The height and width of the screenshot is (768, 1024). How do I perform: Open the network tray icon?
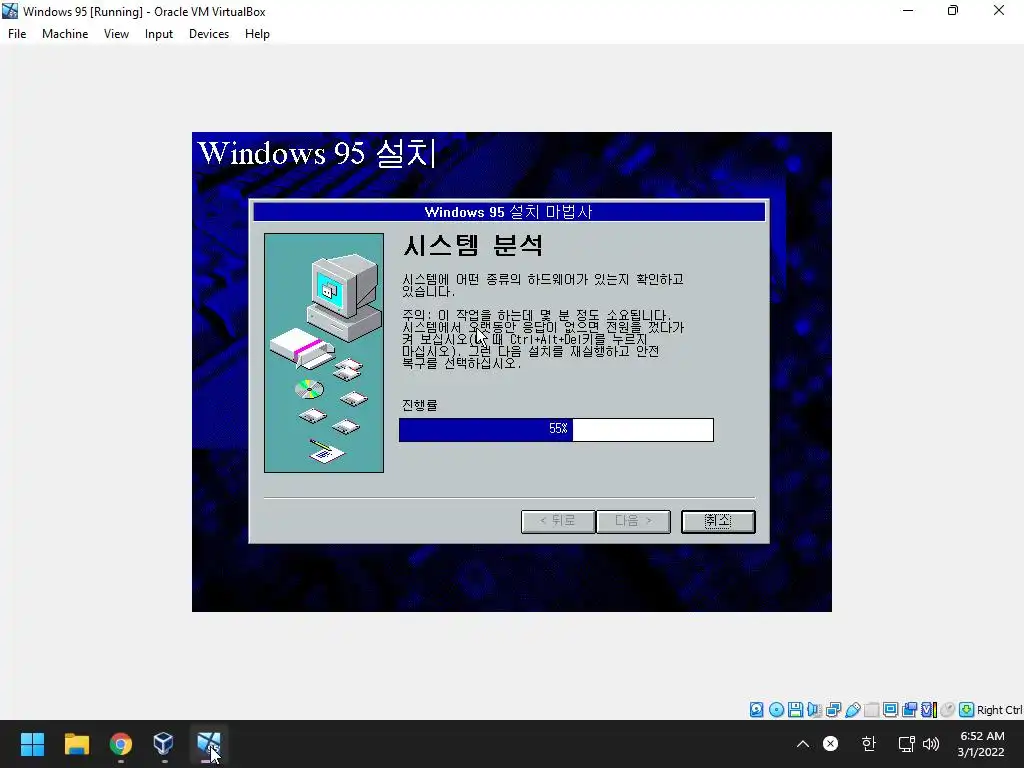tap(906, 744)
